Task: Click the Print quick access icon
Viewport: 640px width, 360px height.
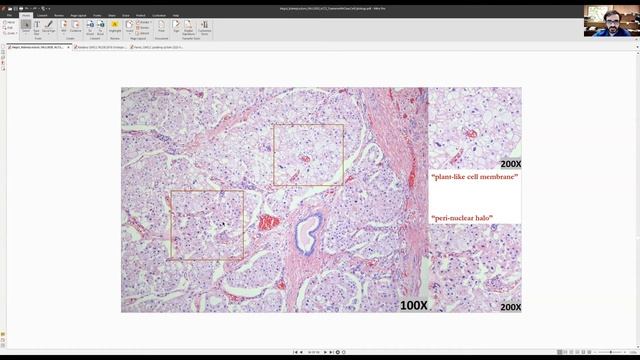Action: click(21, 8)
